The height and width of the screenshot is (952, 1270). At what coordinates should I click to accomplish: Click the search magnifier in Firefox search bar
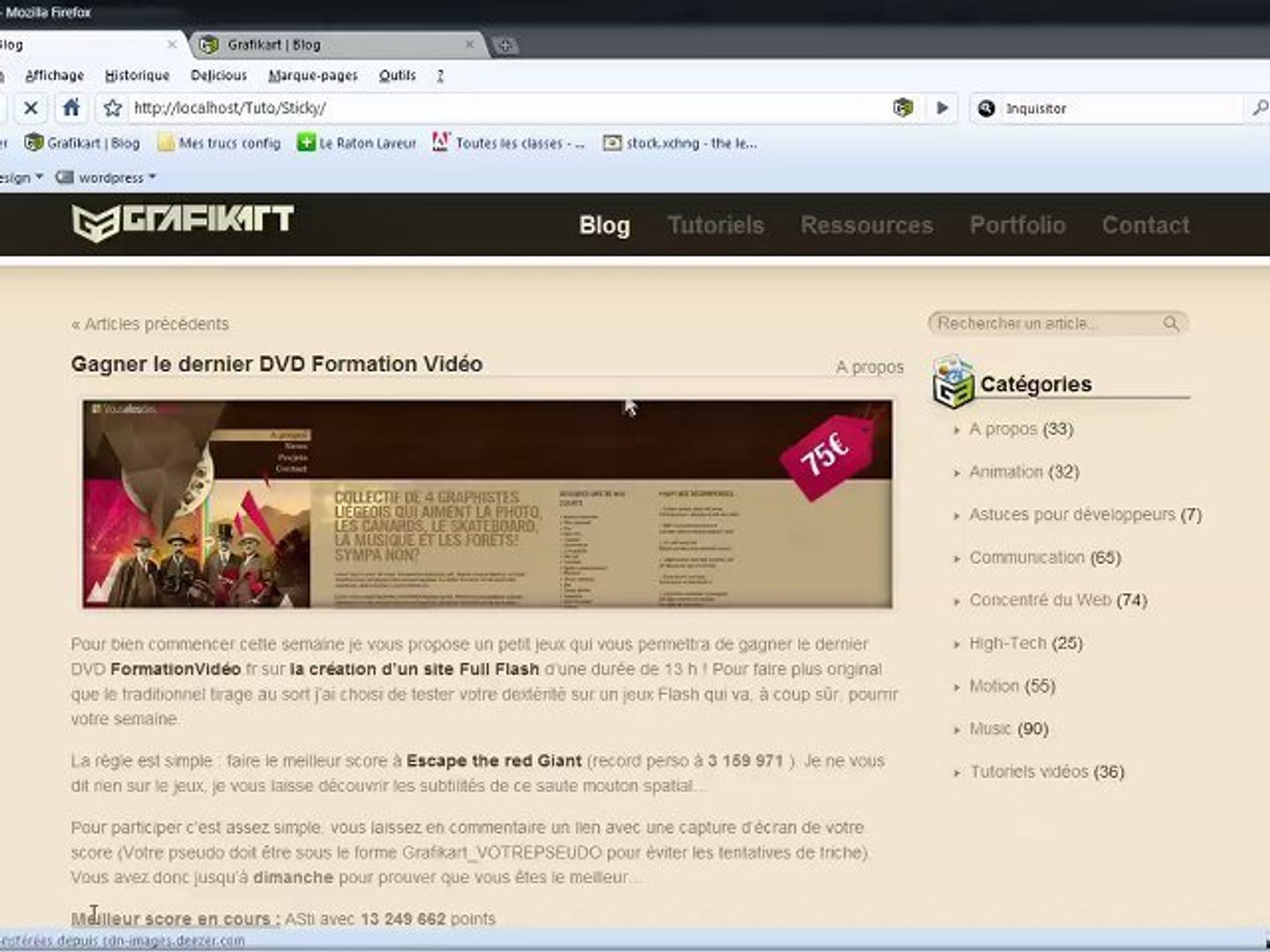pos(1259,108)
